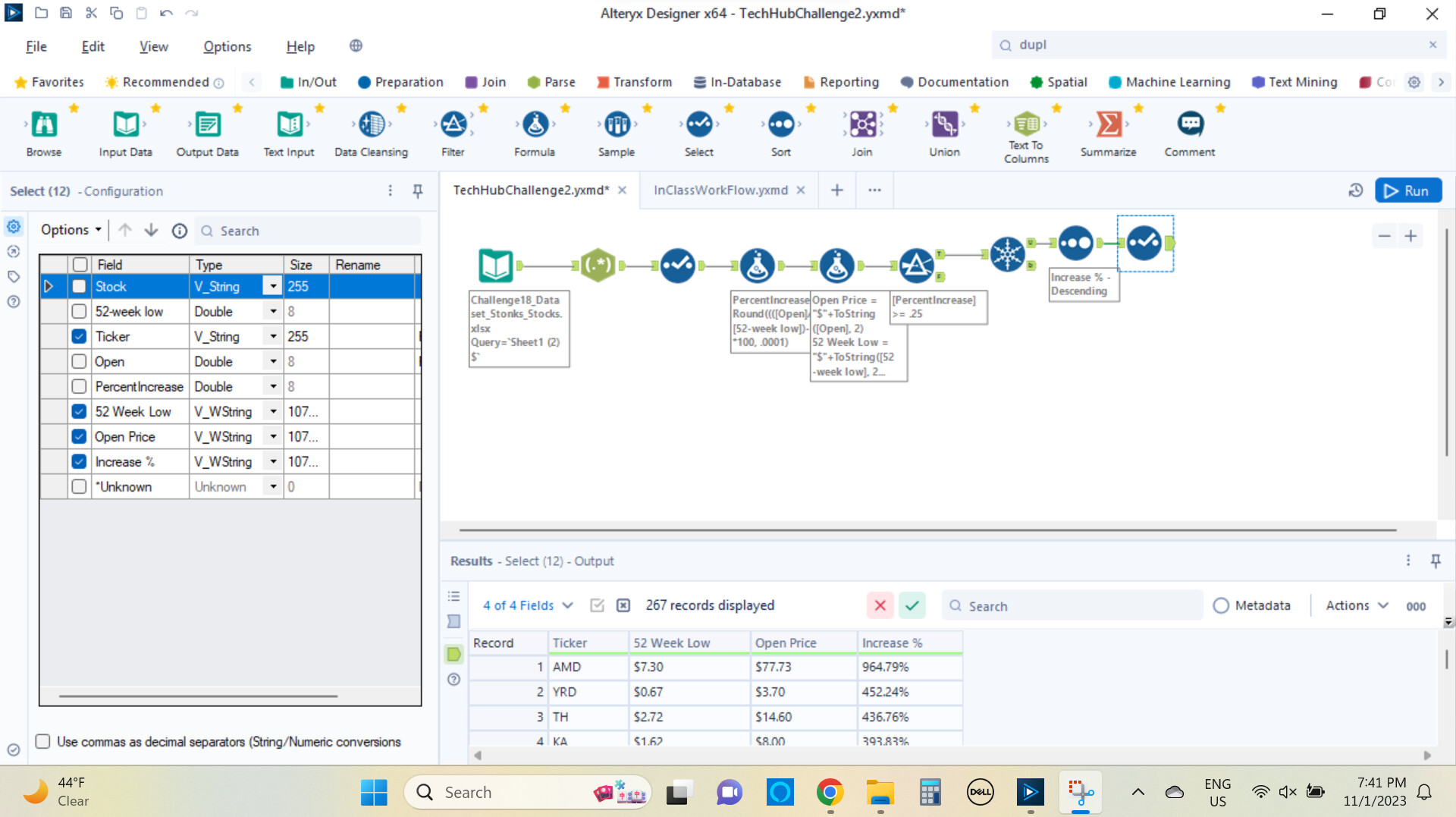Expand the type dropdown for Ticker
The image size is (1456, 817).
pos(273,337)
